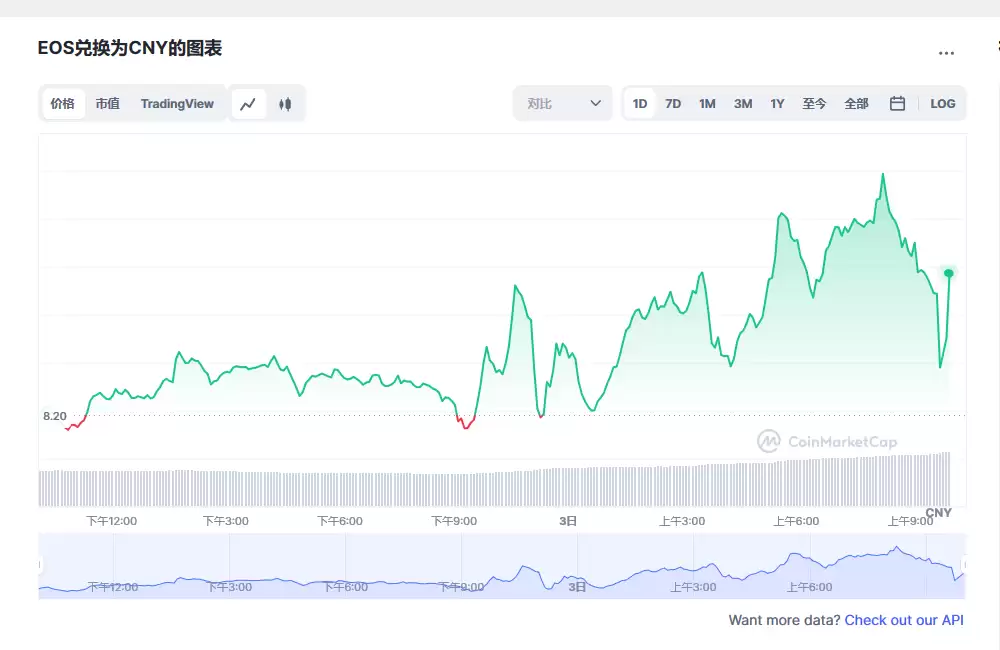Switch to candlestick chart icon
This screenshot has width=1000, height=650.
tap(285, 103)
